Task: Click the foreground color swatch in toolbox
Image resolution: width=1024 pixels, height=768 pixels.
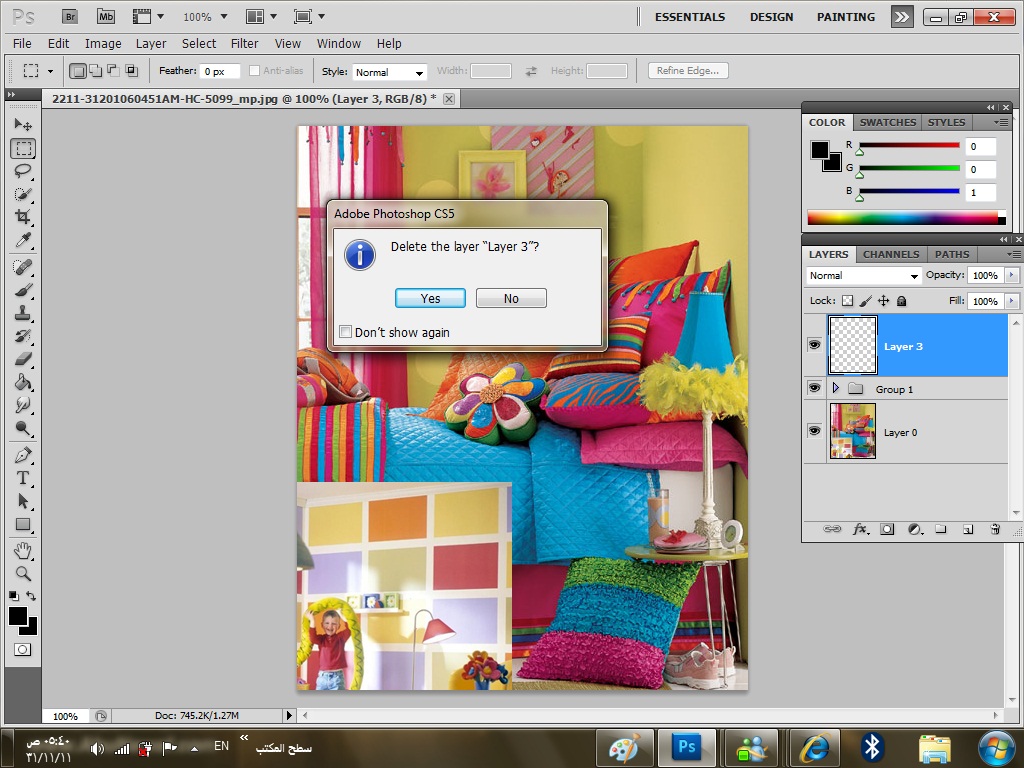Action: point(18,616)
